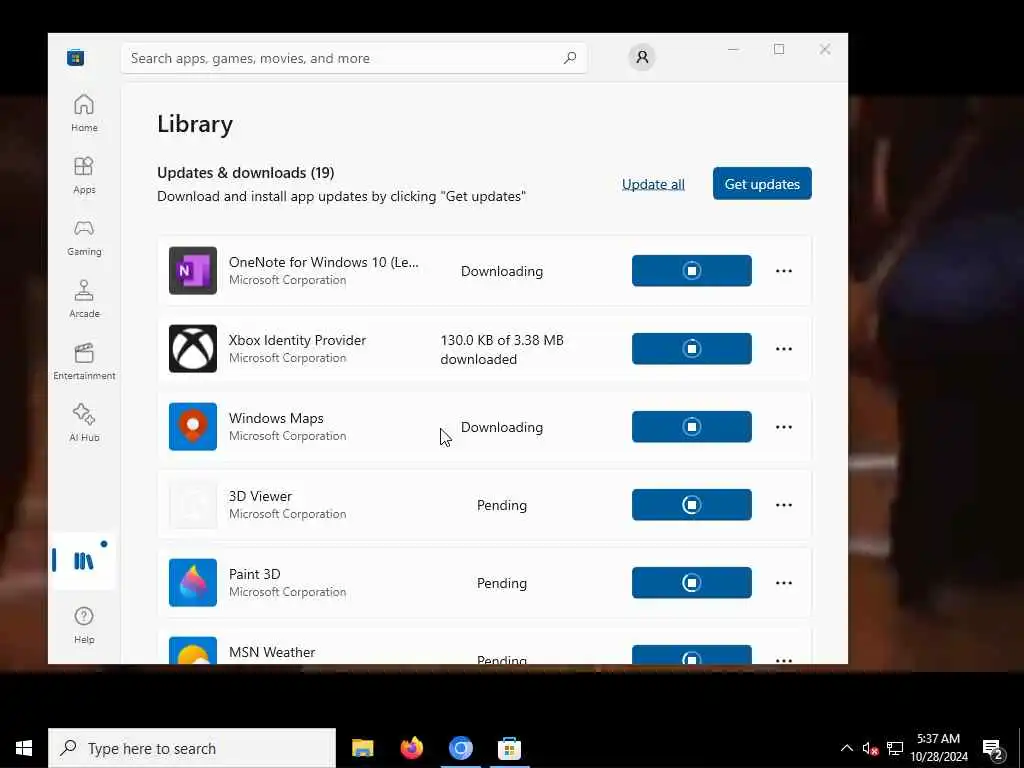Cancel the pending Paint 3D update
Viewport: 1024px width, 768px height.
click(692, 583)
